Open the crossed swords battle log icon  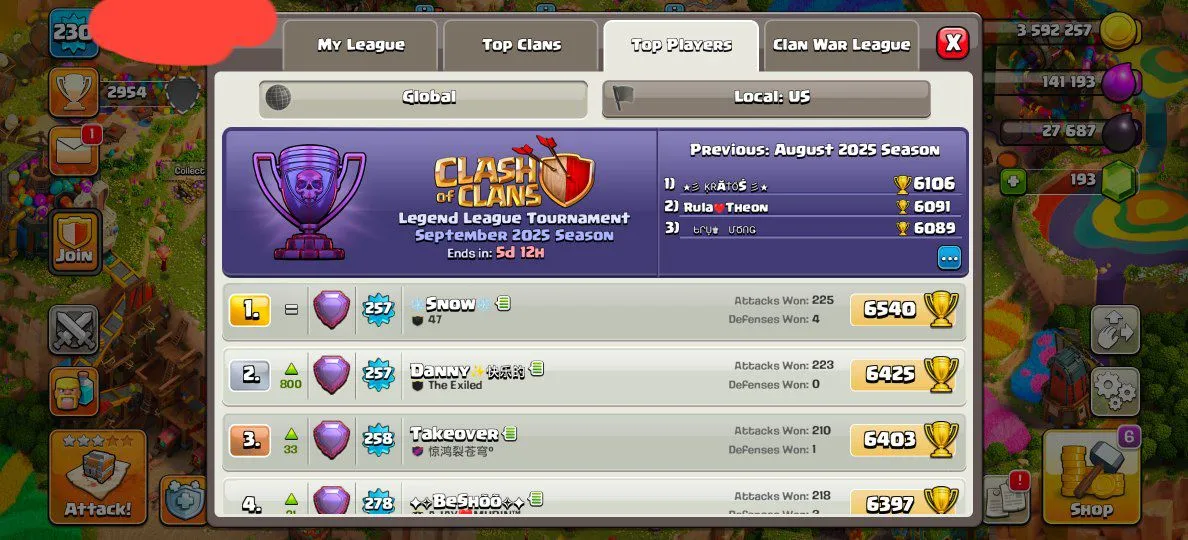coord(73,329)
